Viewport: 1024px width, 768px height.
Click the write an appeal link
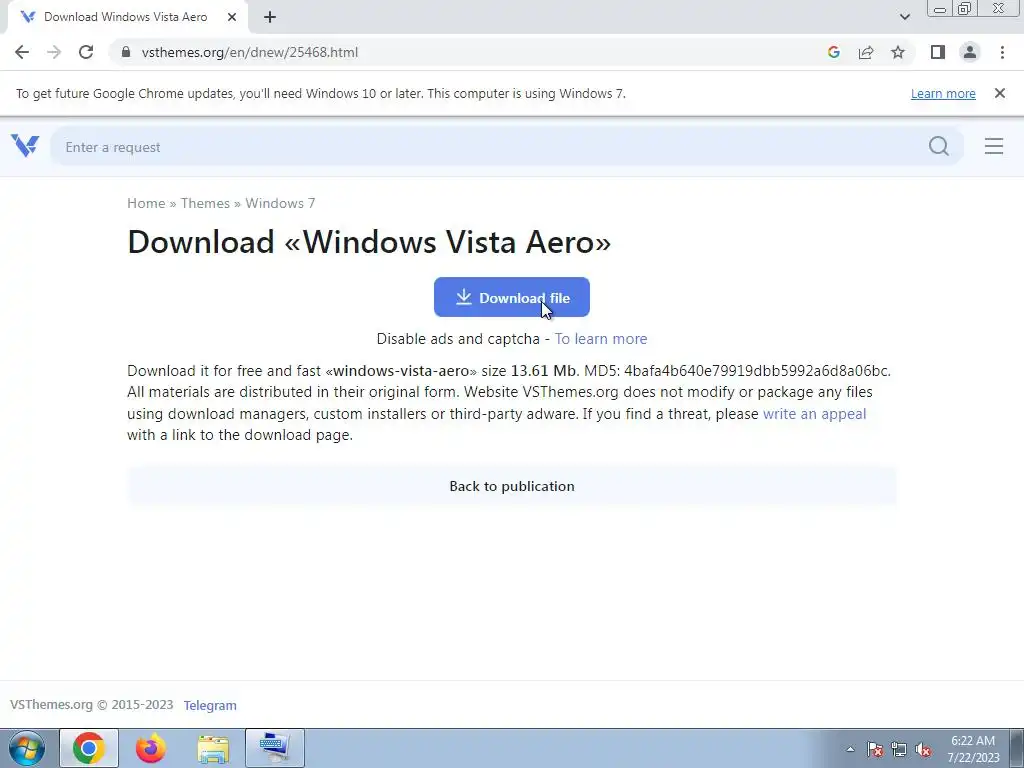[814, 414]
